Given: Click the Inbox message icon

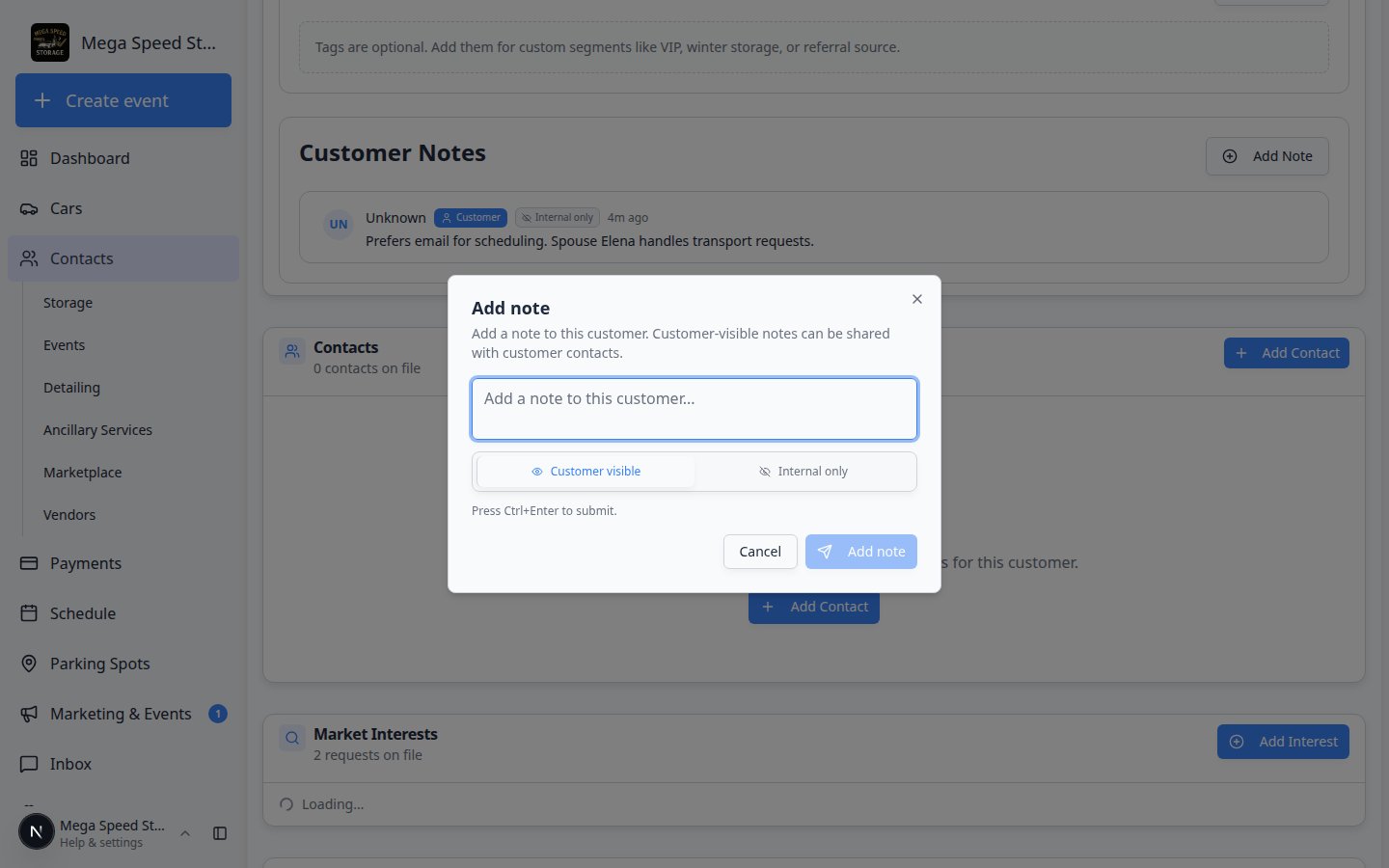Looking at the screenshot, I should pyautogui.click(x=29, y=764).
